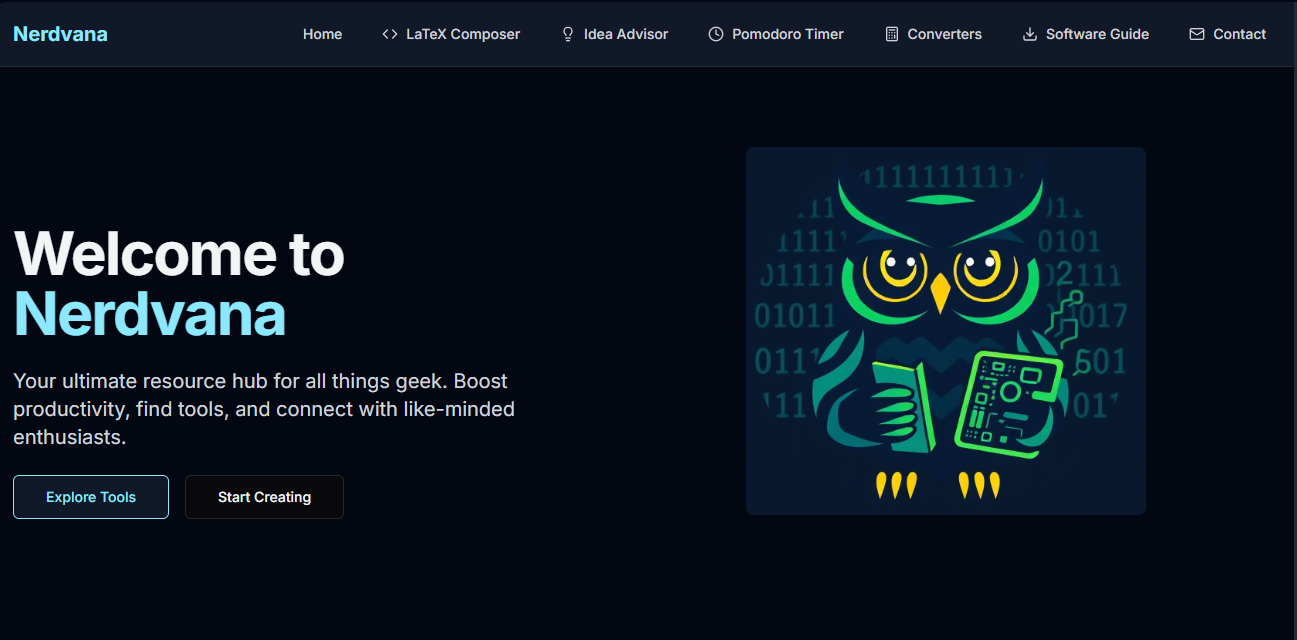Click the lightbulb icon for Idea Advisor
Screen dimensions: 1297x640
(568, 34)
